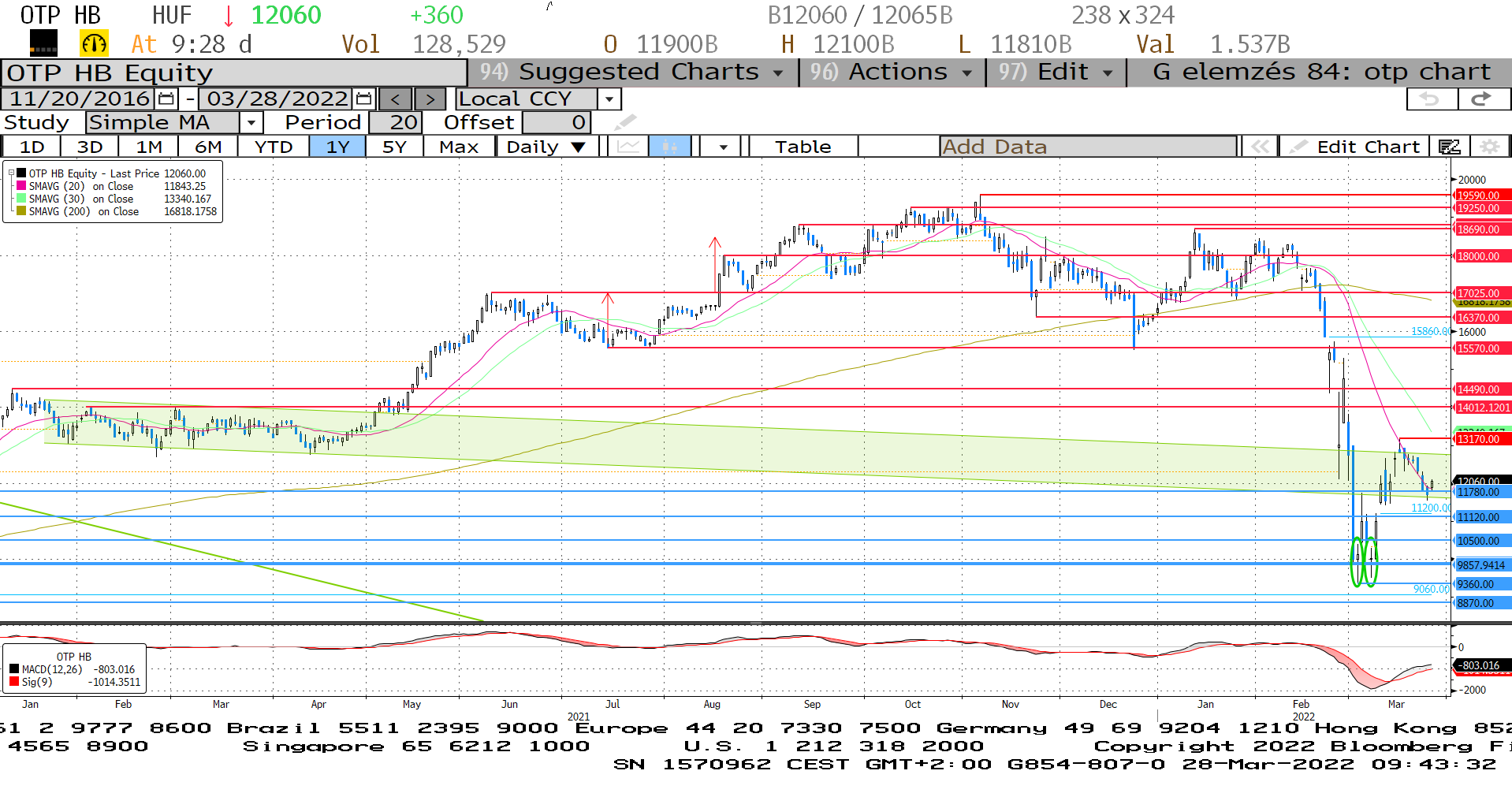The height and width of the screenshot is (808, 1512).
Task: Click the Period value field
Action: pos(396,123)
